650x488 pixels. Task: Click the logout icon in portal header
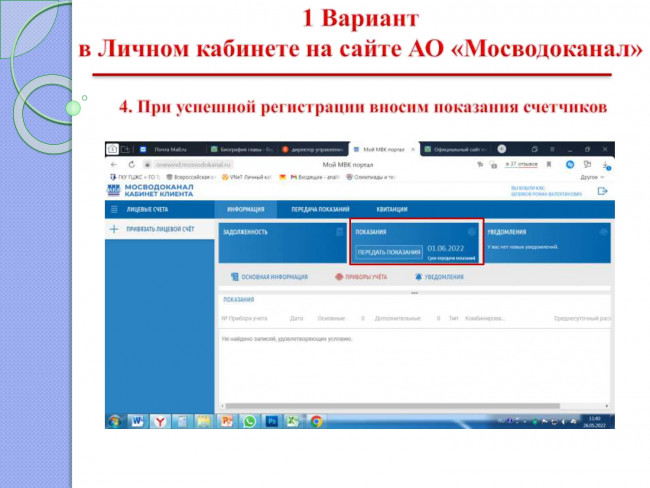[x=602, y=191]
